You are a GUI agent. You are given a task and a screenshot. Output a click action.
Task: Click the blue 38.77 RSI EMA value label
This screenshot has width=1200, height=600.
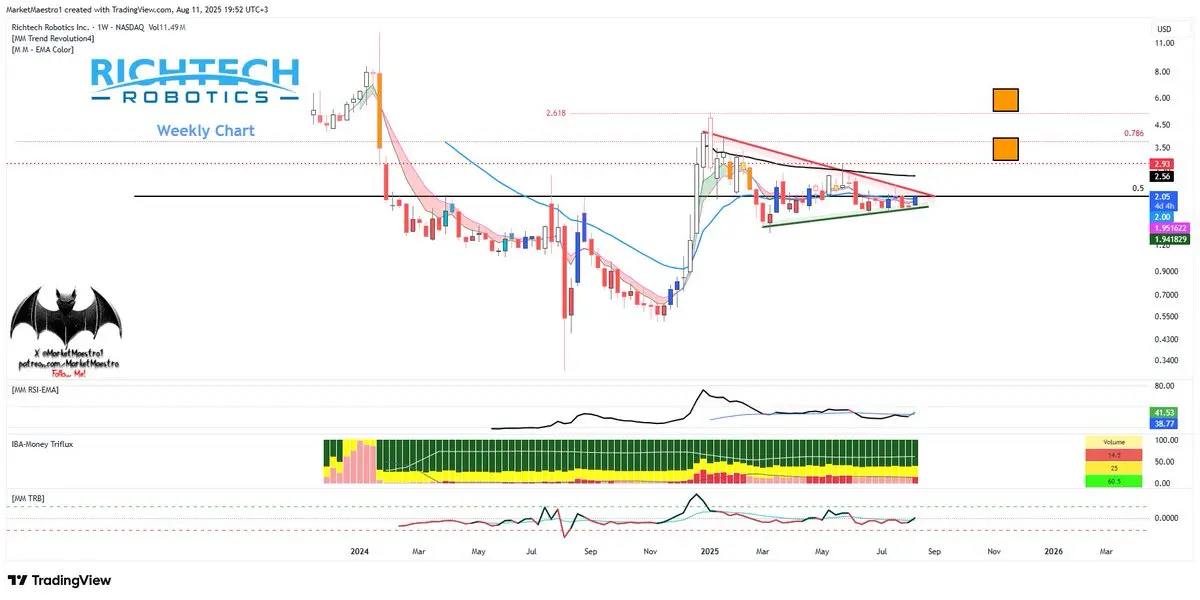coord(1163,424)
